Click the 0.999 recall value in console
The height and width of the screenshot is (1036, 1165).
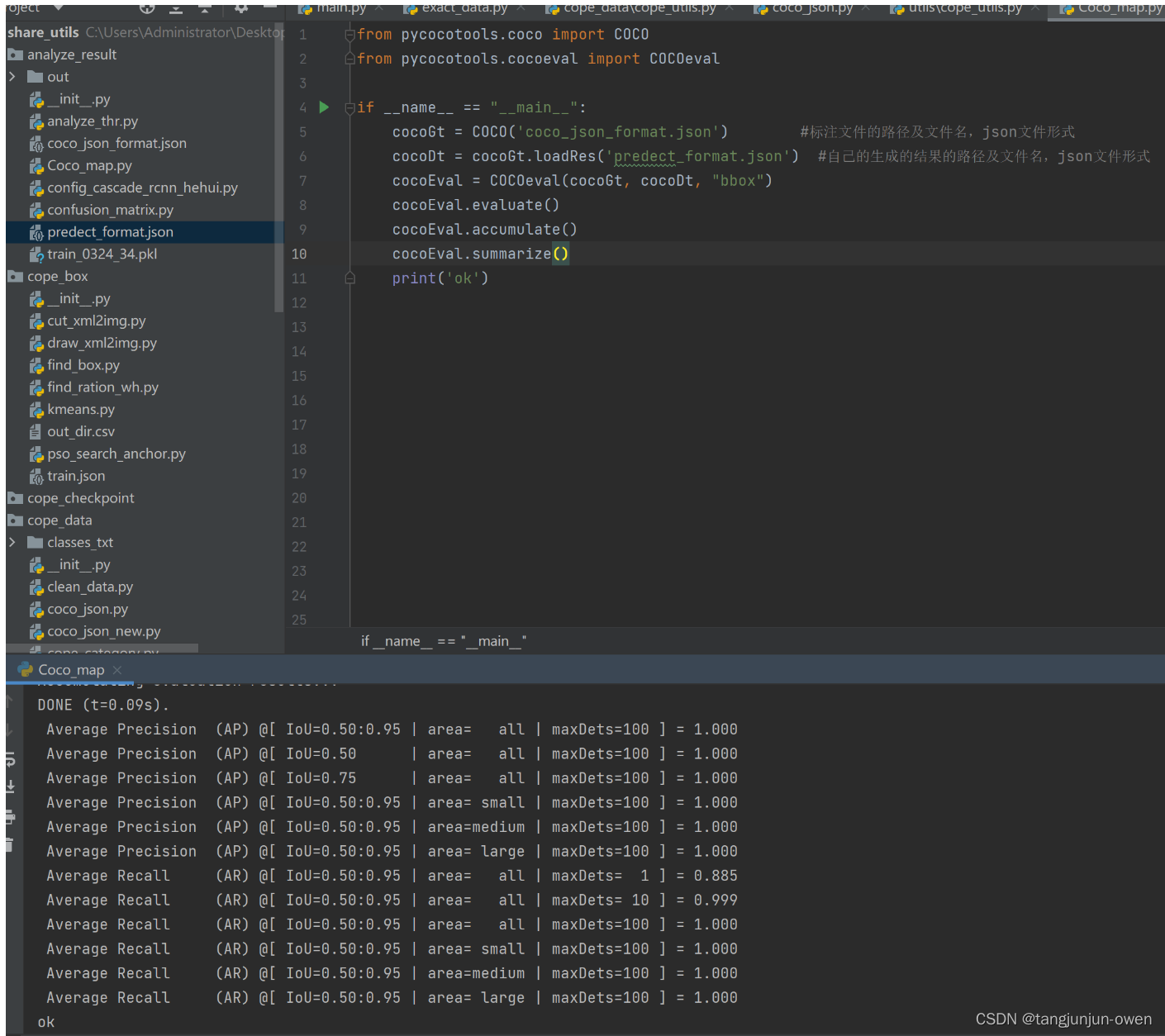pyautogui.click(x=716, y=901)
